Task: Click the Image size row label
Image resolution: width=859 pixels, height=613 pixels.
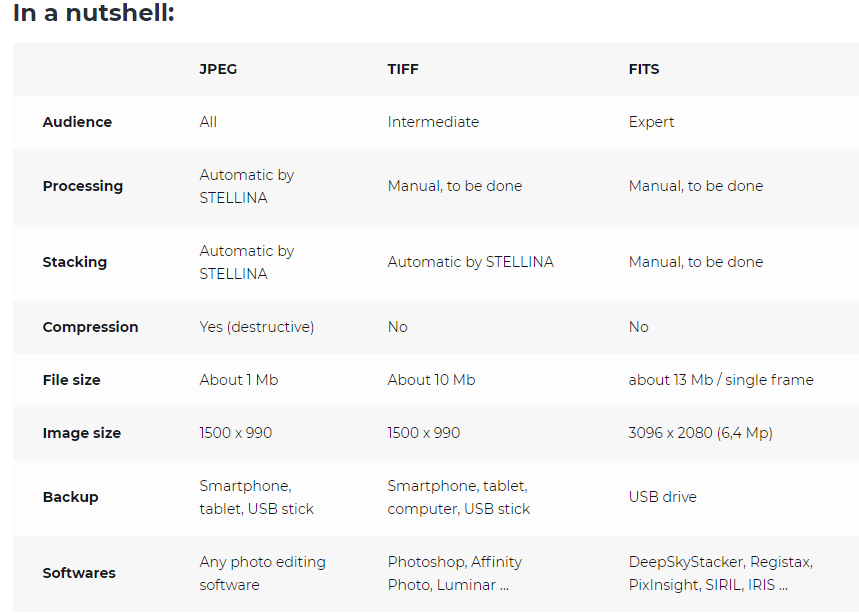Action: pyautogui.click(x=82, y=433)
